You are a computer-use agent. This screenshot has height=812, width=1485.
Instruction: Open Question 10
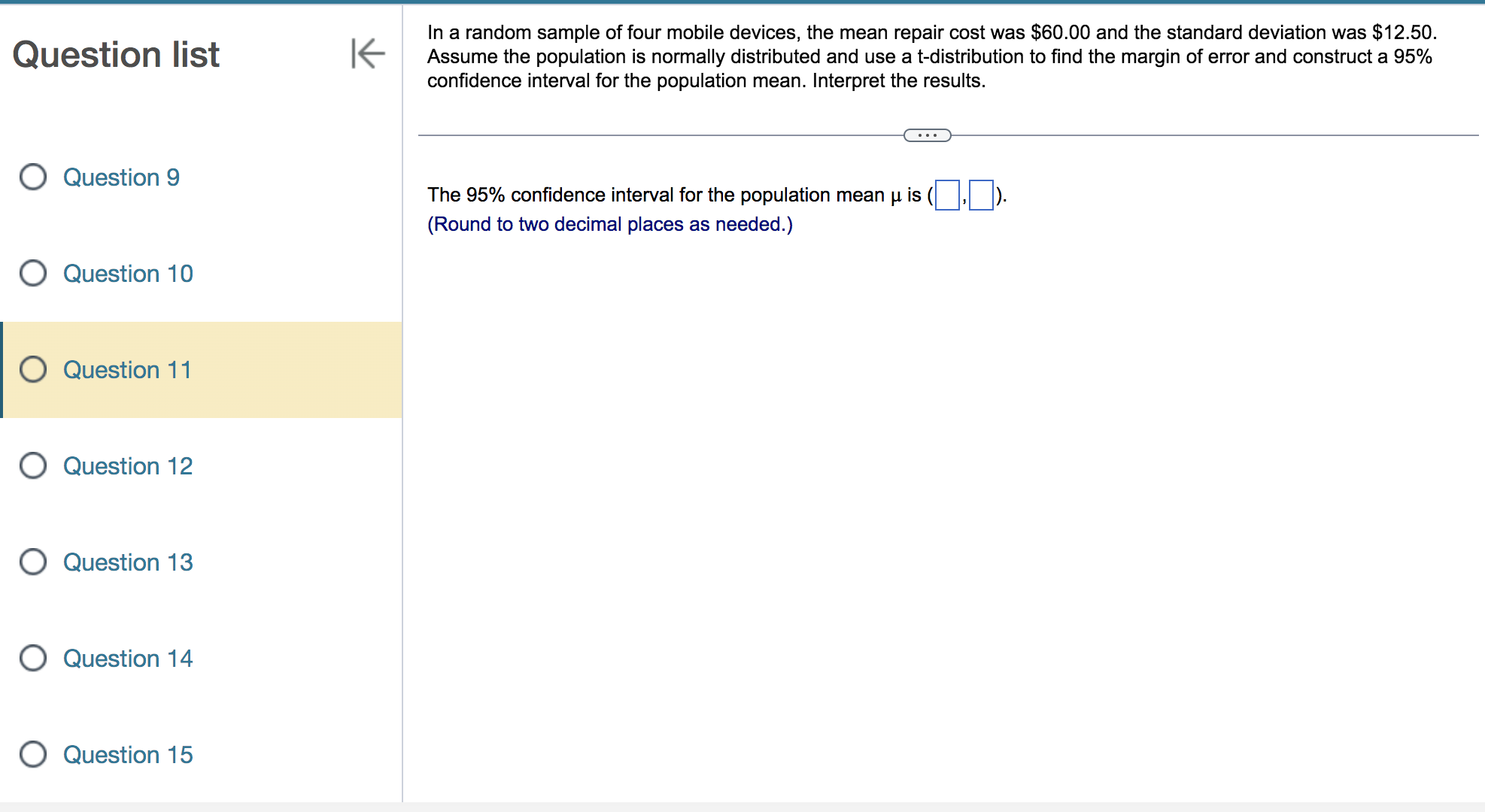128,273
